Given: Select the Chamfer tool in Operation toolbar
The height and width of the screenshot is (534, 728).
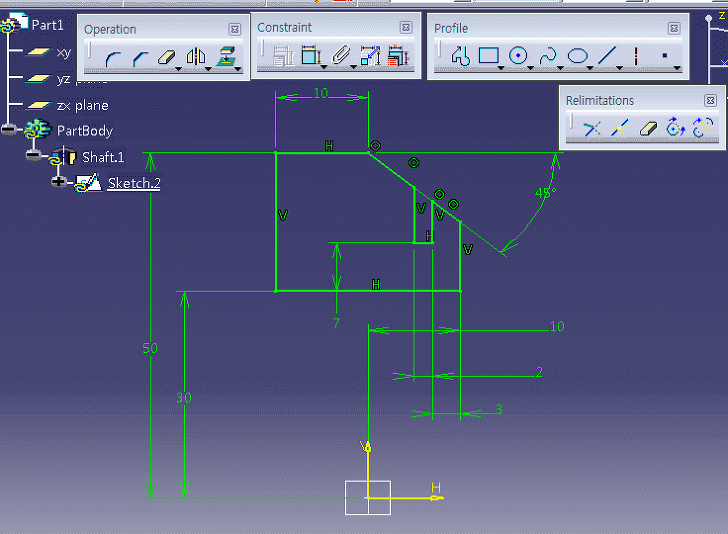Looking at the screenshot, I should [x=140, y=58].
